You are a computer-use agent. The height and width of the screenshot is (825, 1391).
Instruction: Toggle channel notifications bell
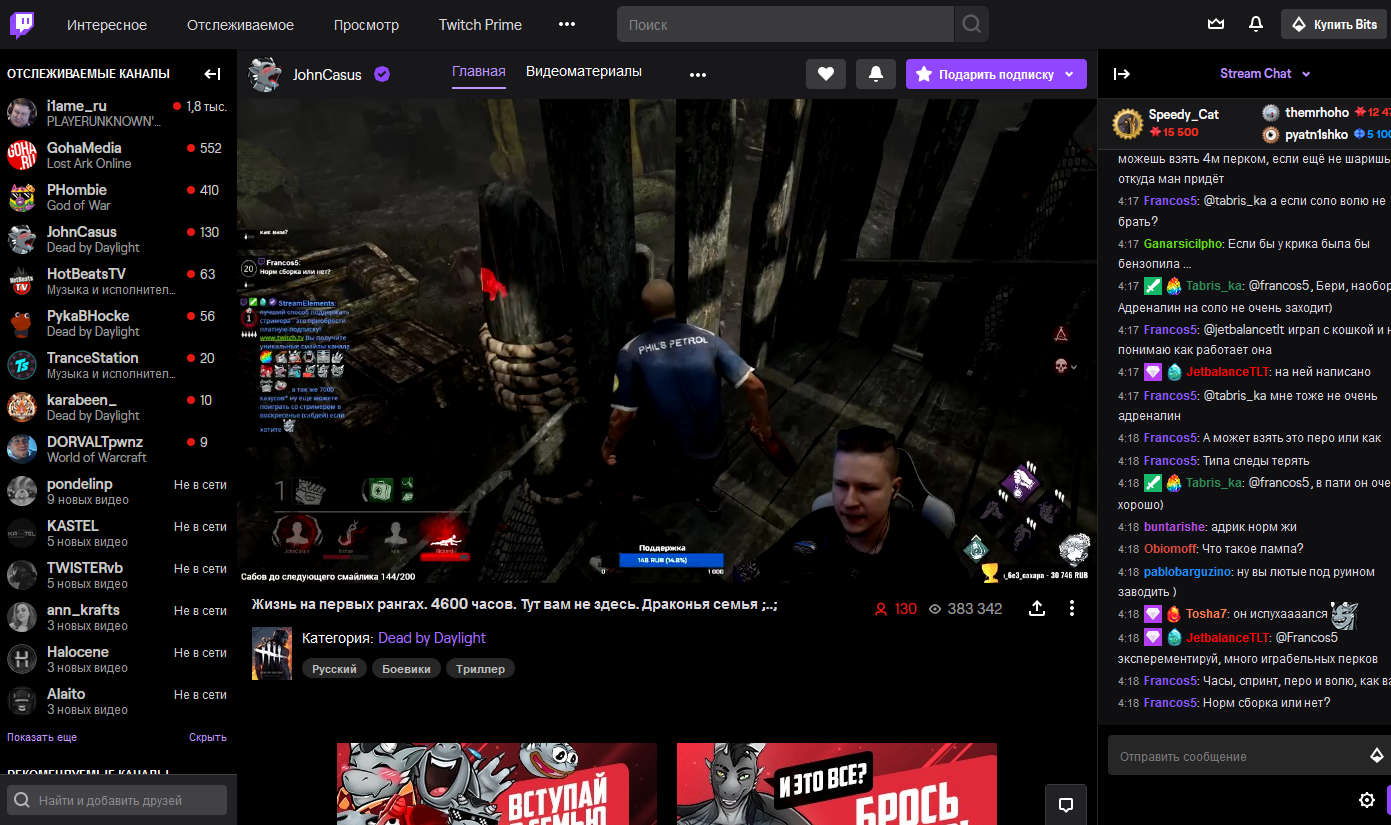point(876,74)
